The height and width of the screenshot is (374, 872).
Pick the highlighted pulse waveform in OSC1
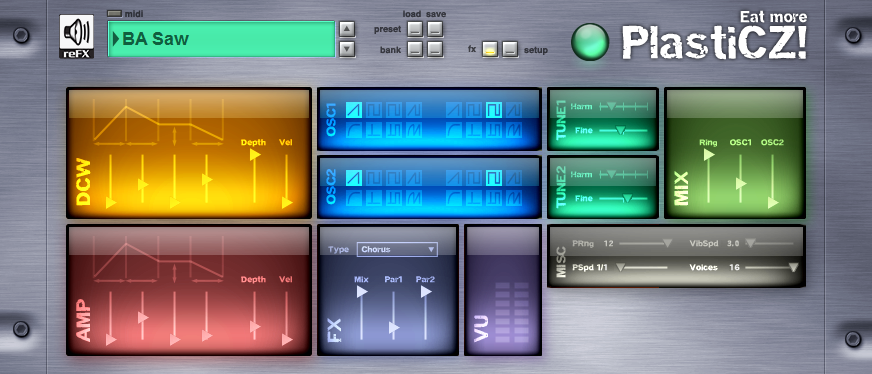tap(494, 110)
